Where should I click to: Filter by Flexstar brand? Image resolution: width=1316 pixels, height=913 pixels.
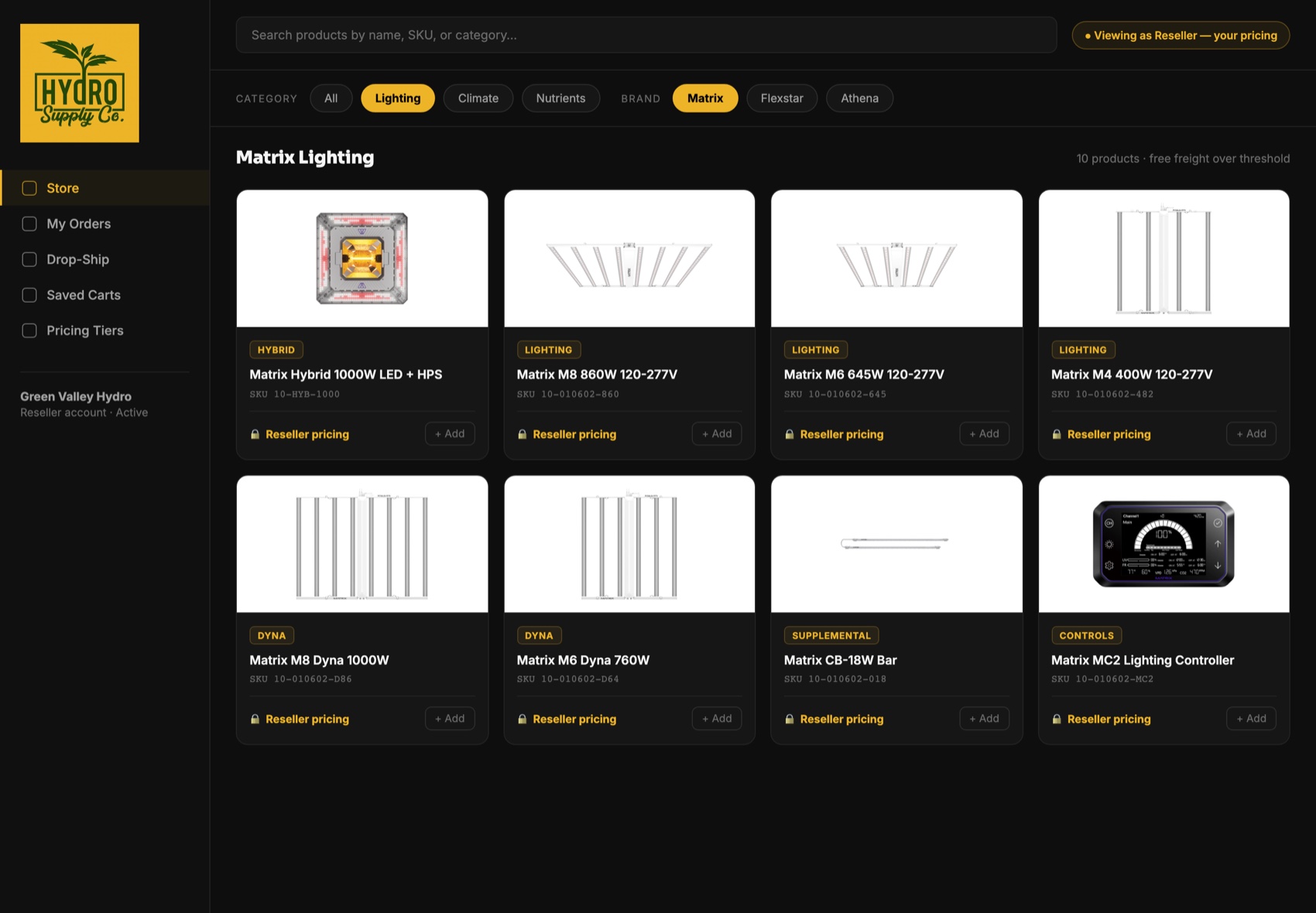(782, 98)
